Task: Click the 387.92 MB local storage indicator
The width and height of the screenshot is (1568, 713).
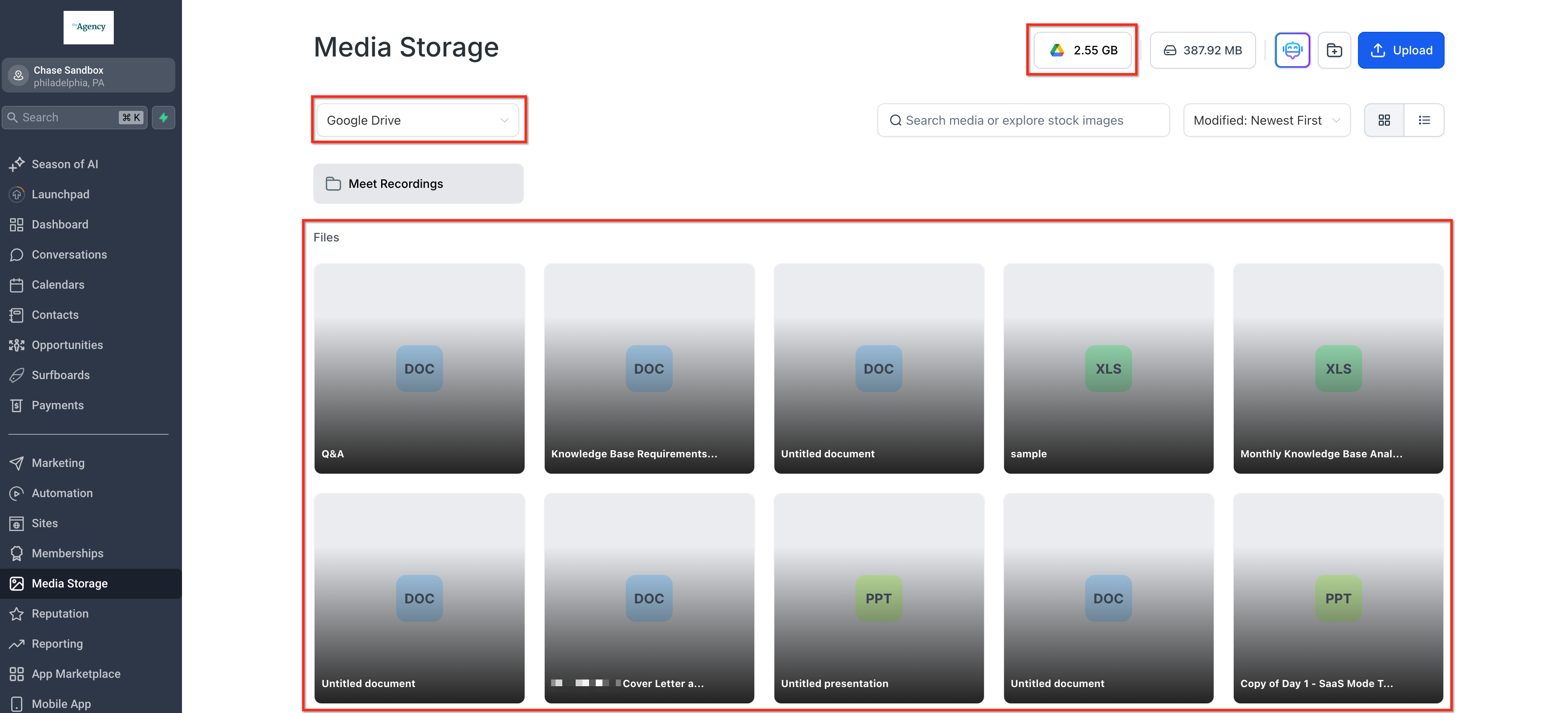Action: click(1202, 50)
